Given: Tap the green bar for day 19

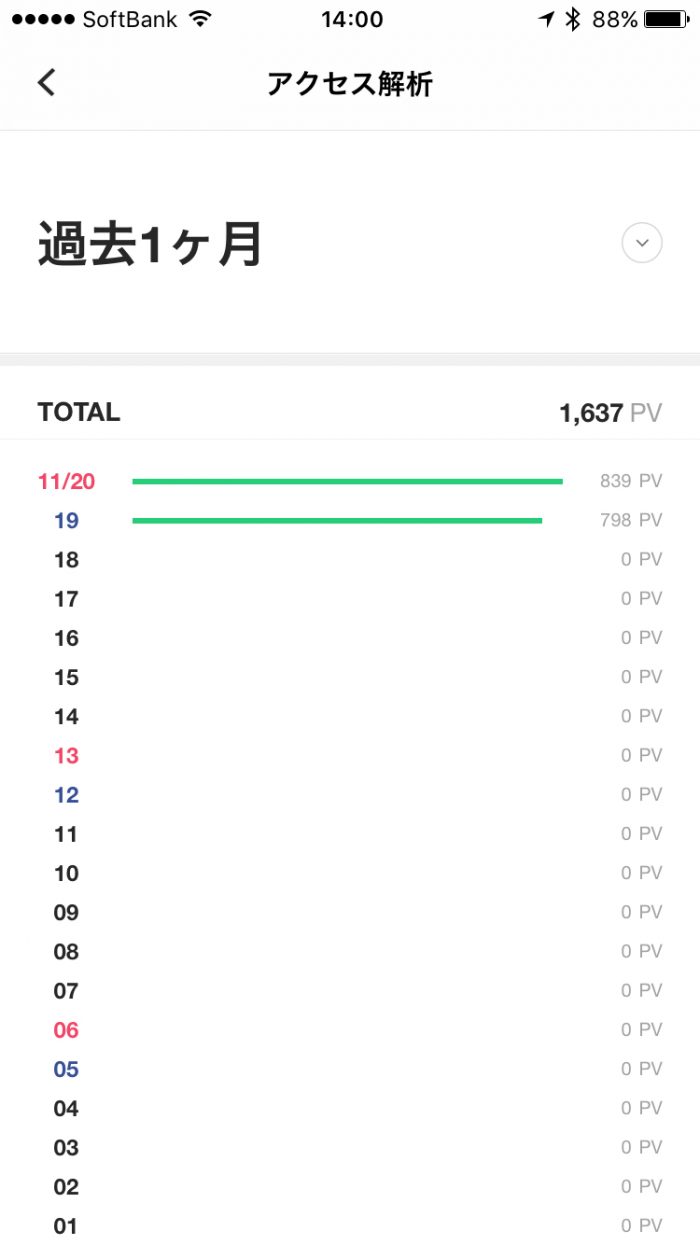Looking at the screenshot, I should (337, 520).
